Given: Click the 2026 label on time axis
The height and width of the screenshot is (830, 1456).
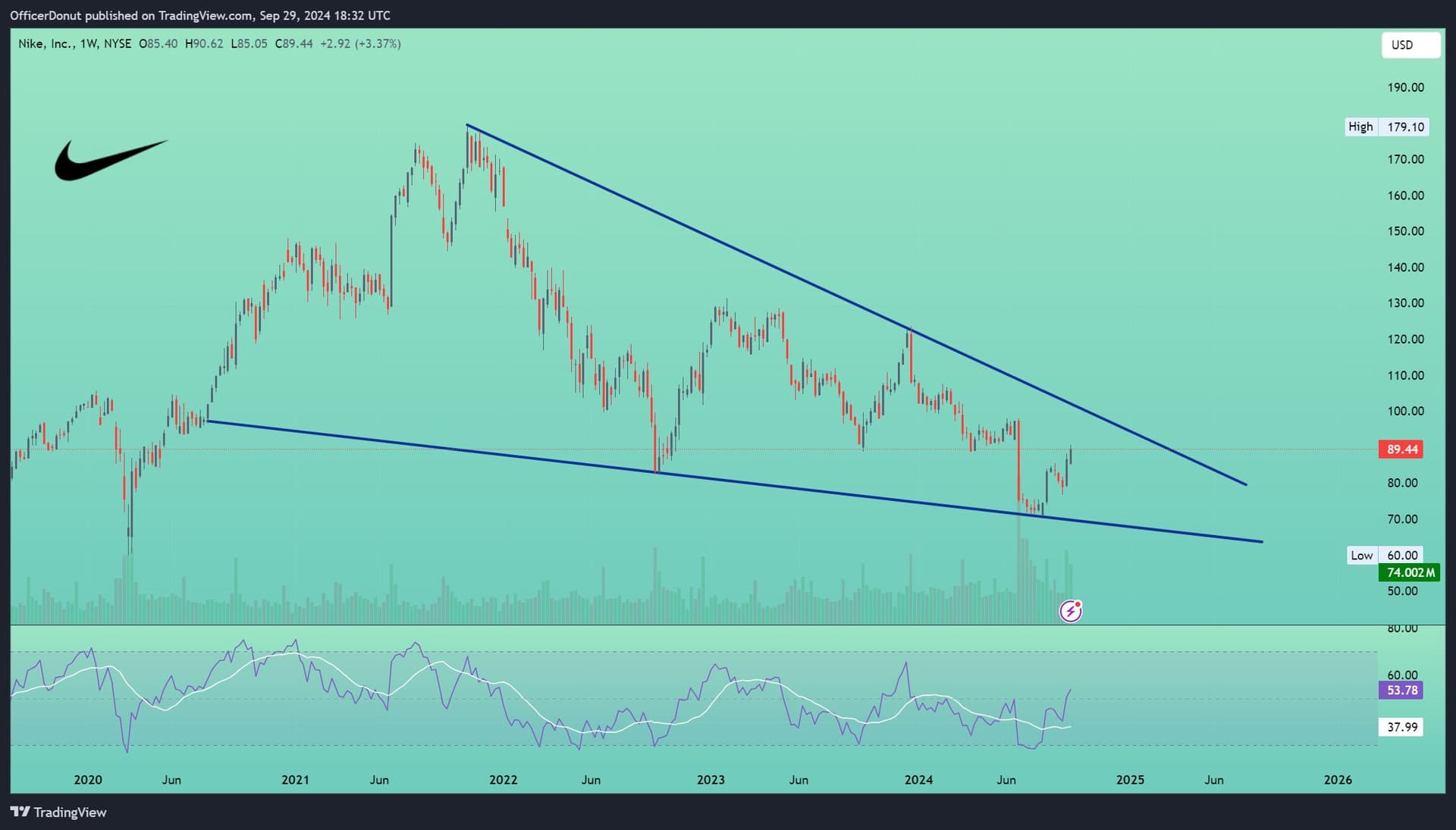Looking at the screenshot, I should pyautogui.click(x=1338, y=779).
